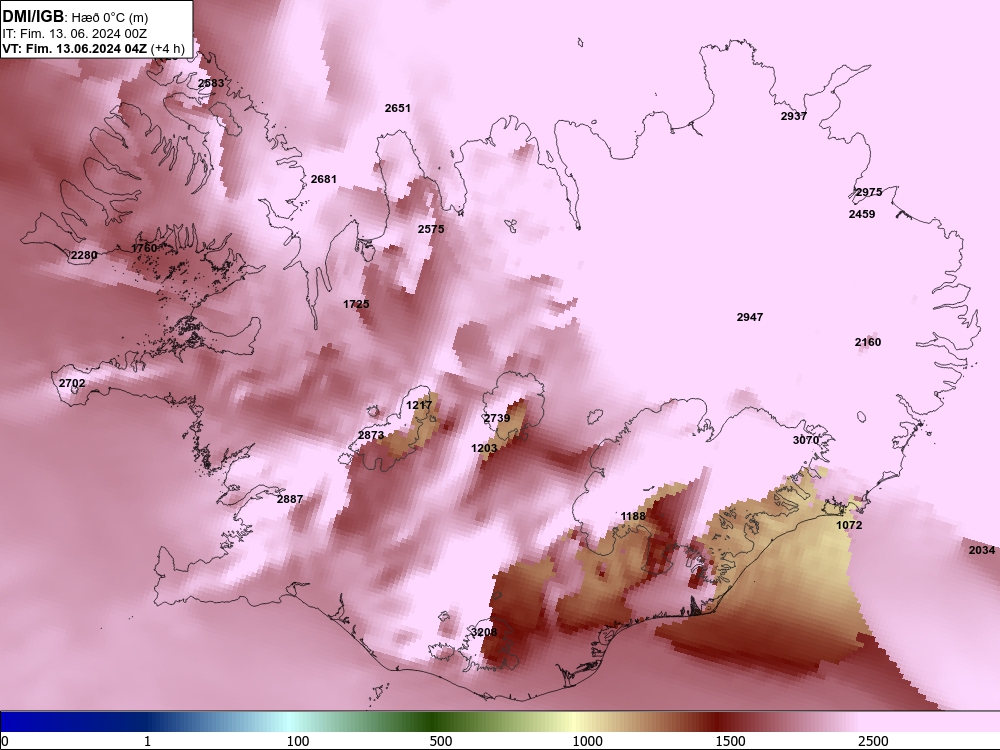1000x750 pixels.
Task: Click the 2947 map value
Action: pos(750,317)
